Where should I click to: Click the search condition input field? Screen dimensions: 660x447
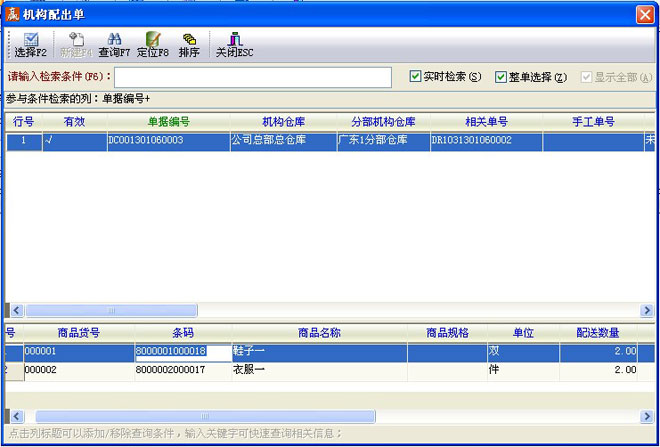coord(252,77)
